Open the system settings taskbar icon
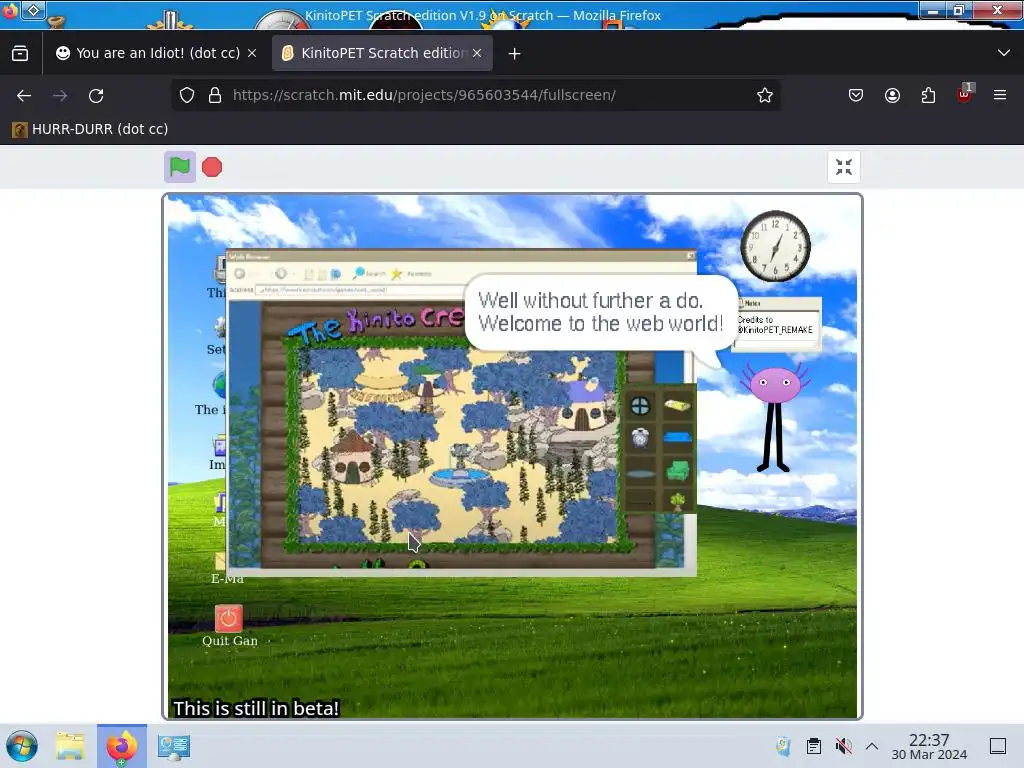Screen dimensions: 1024x768 pos(174,746)
